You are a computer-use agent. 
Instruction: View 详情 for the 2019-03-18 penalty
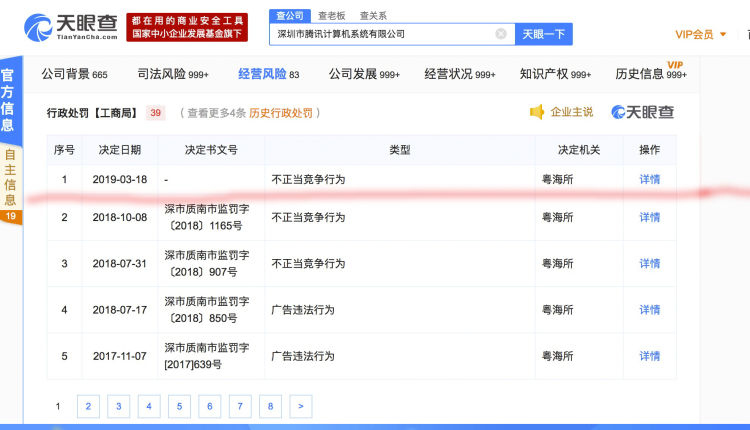coord(650,180)
